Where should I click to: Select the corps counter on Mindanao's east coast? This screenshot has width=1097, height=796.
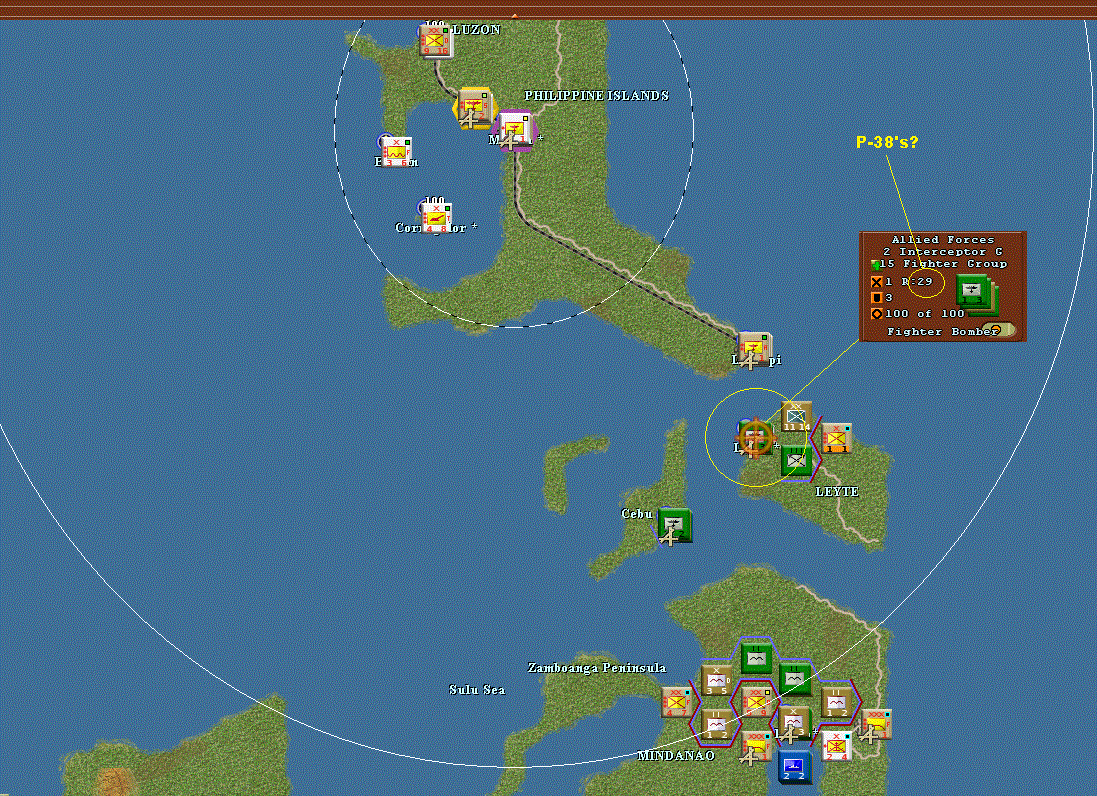click(876, 724)
